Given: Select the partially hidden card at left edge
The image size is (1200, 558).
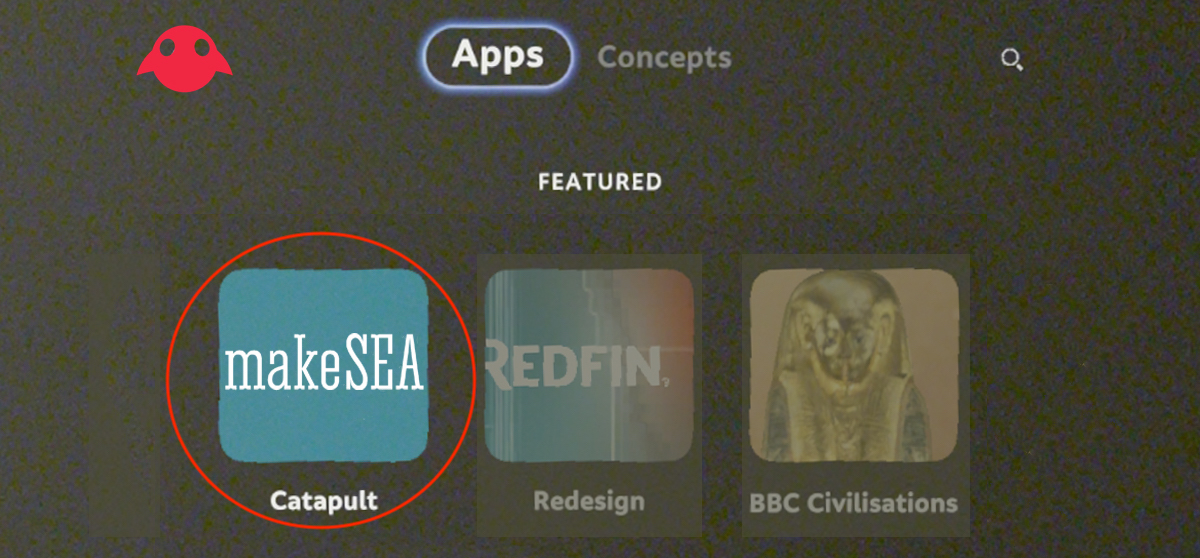Looking at the screenshot, I should (x=129, y=392).
